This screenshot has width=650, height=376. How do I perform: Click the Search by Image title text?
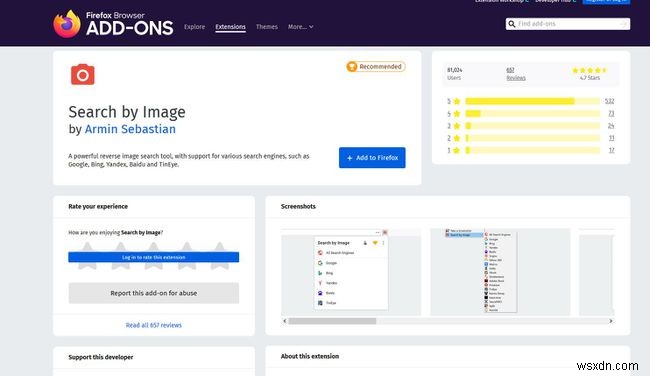[127, 112]
